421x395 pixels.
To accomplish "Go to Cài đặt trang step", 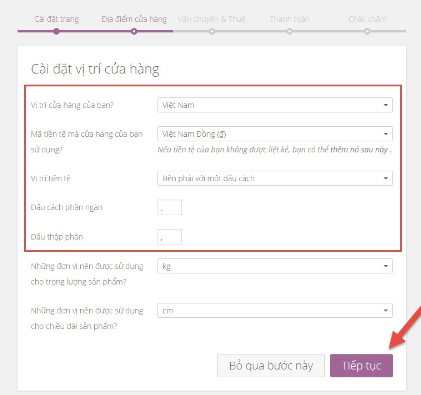I will (x=57, y=19).
